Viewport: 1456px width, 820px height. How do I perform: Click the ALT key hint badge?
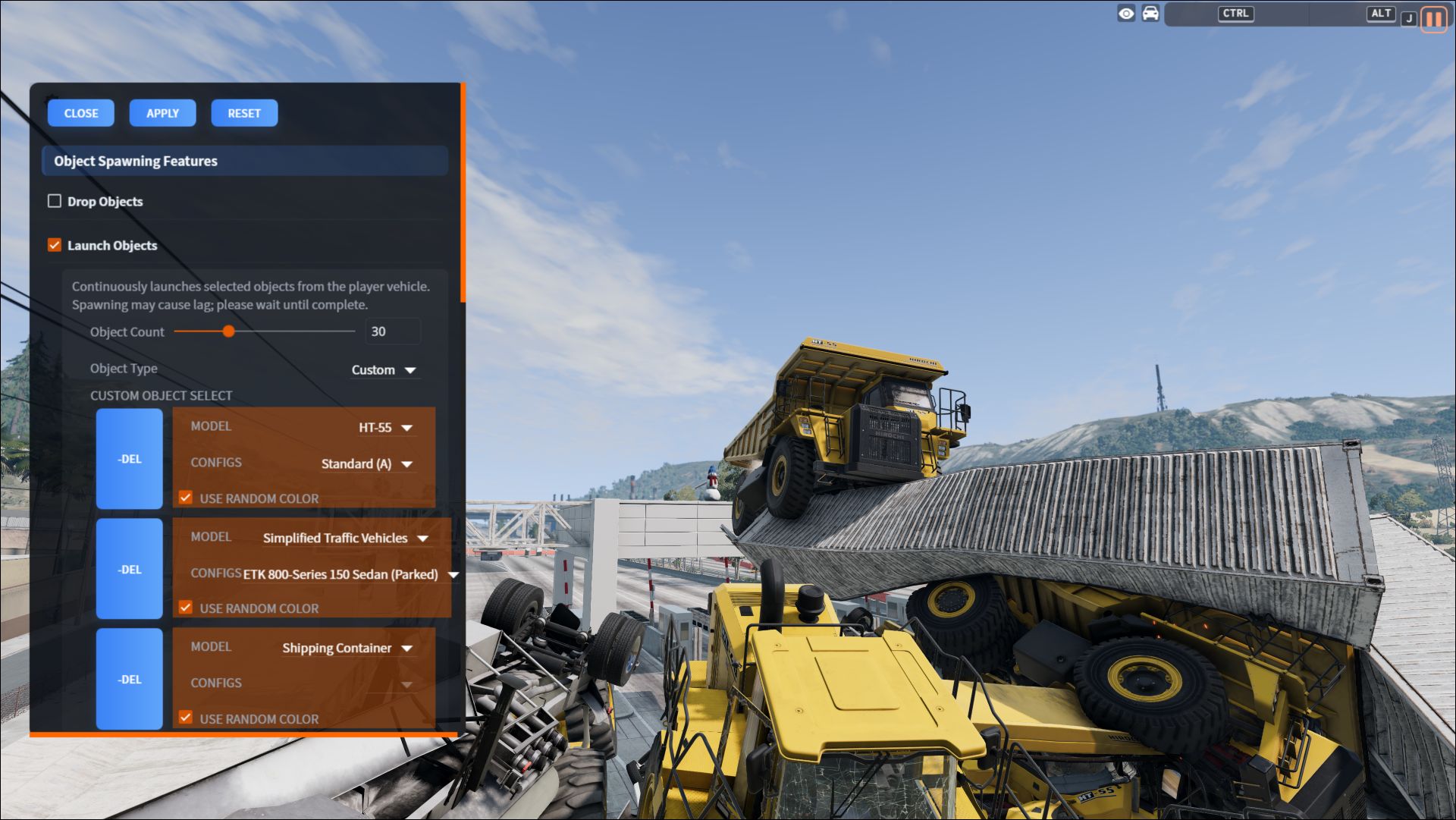click(x=1381, y=14)
